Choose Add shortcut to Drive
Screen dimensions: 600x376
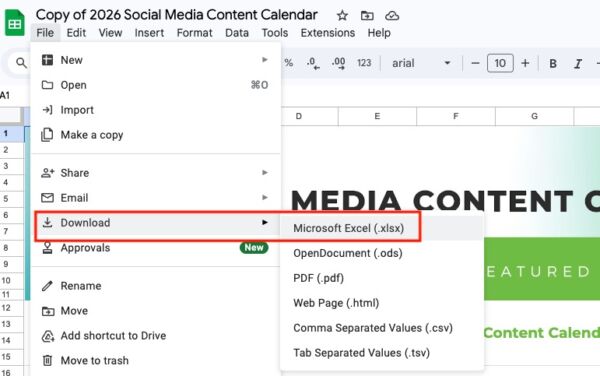pyautogui.click(x=155, y=335)
